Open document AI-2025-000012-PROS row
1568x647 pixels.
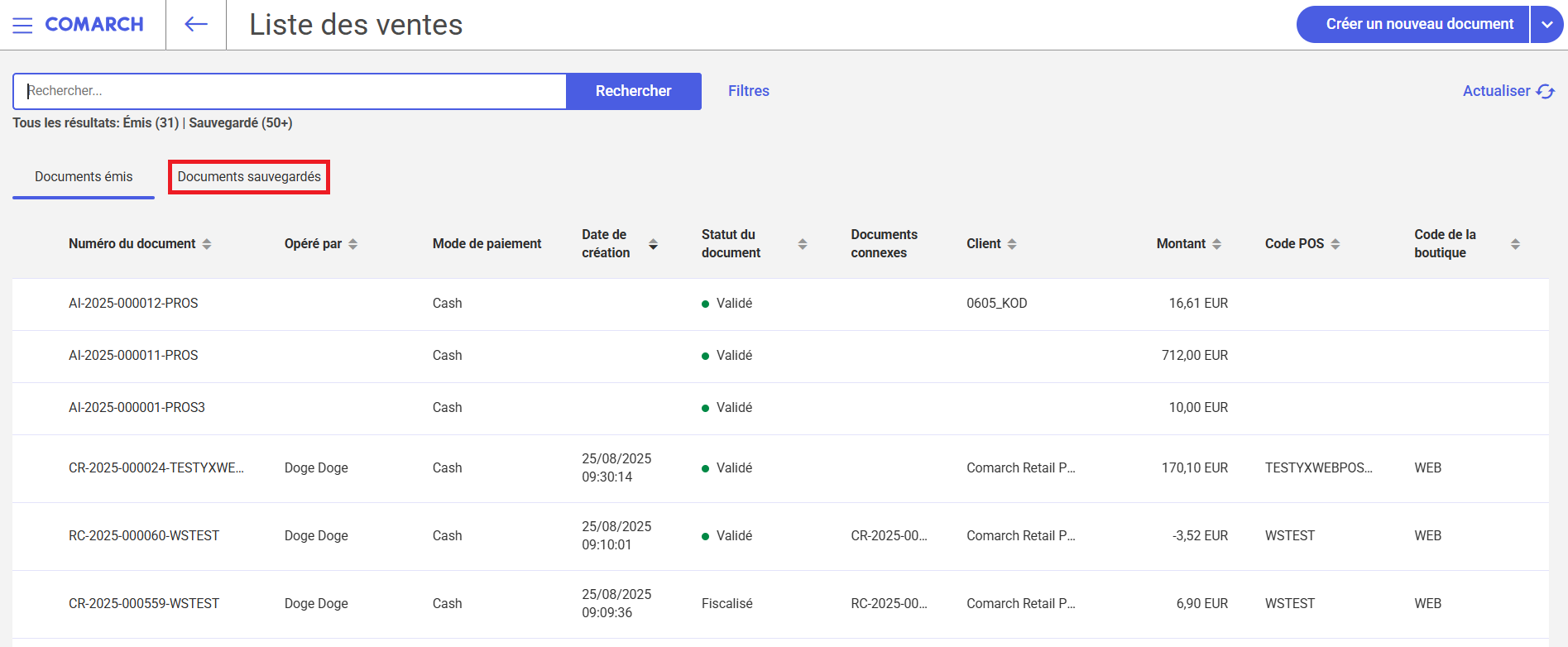(133, 304)
